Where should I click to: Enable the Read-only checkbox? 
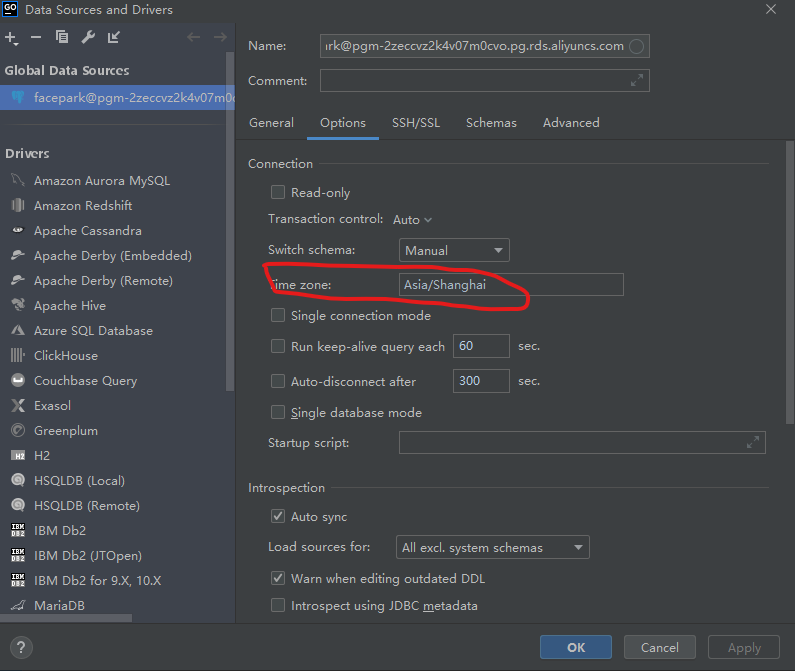[279, 192]
